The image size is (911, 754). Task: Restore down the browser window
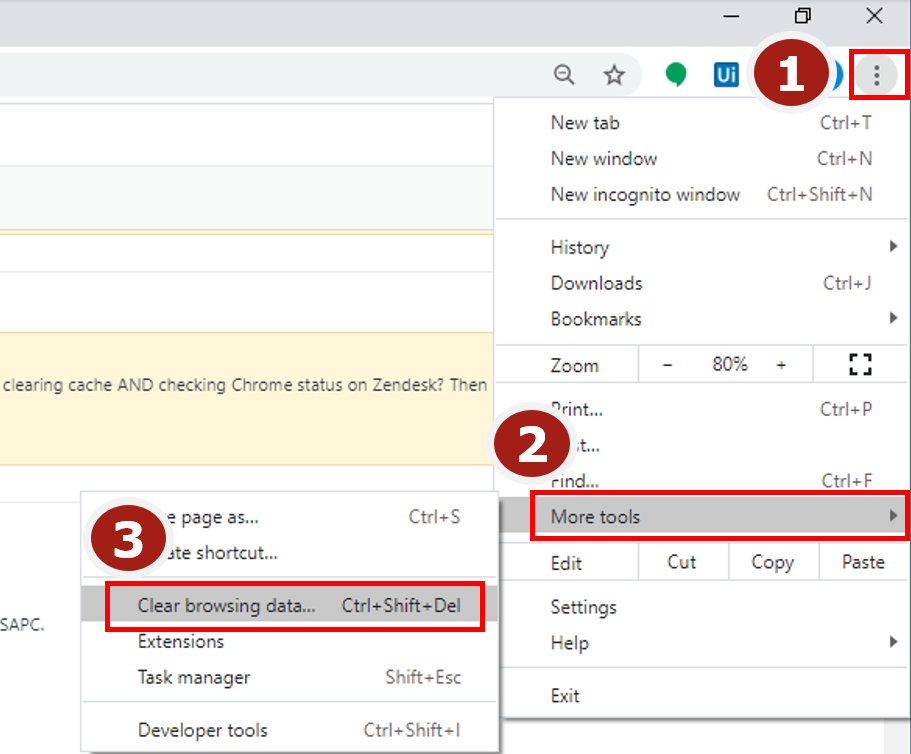(802, 16)
